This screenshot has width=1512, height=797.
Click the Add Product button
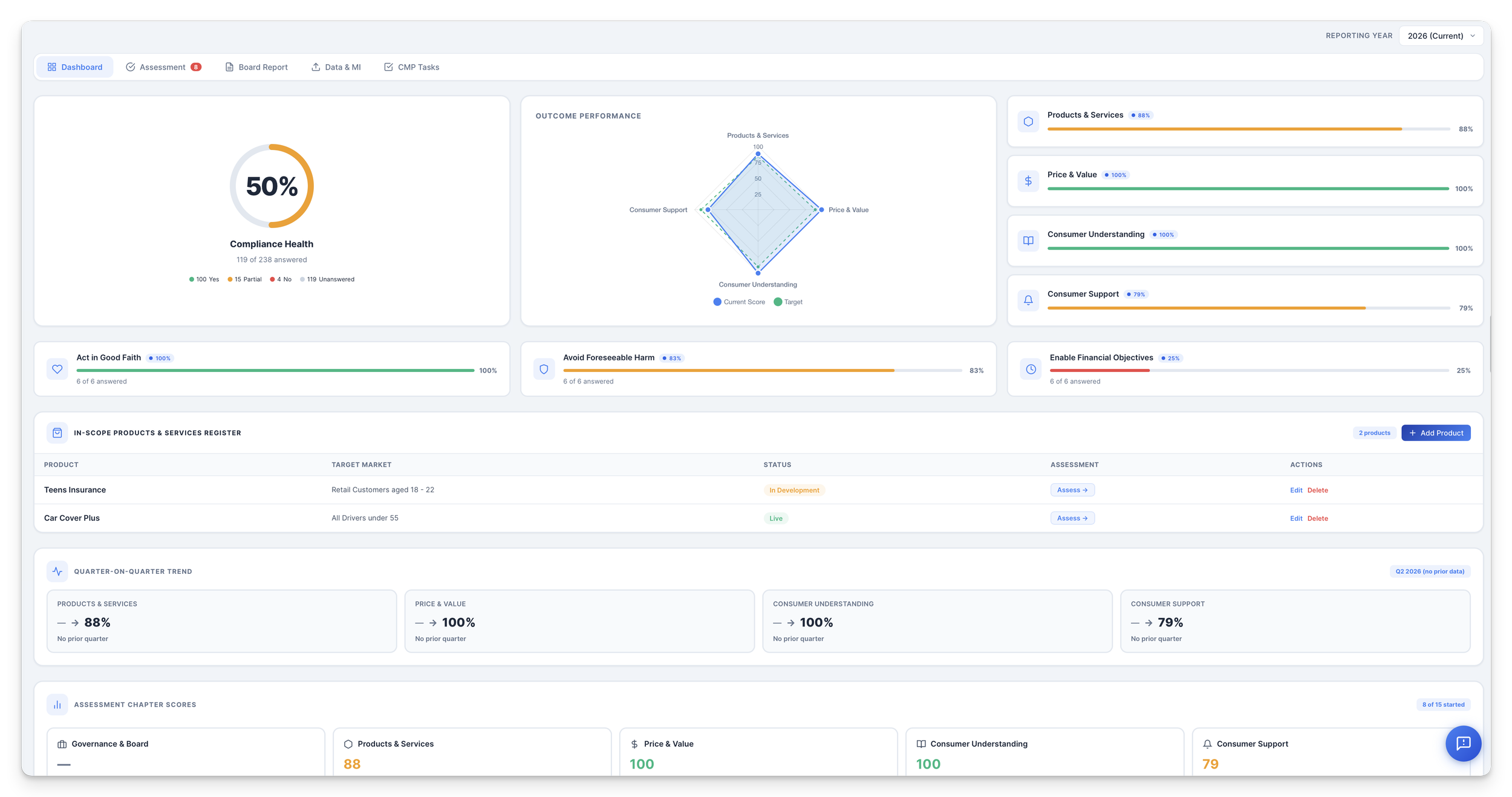click(1435, 433)
